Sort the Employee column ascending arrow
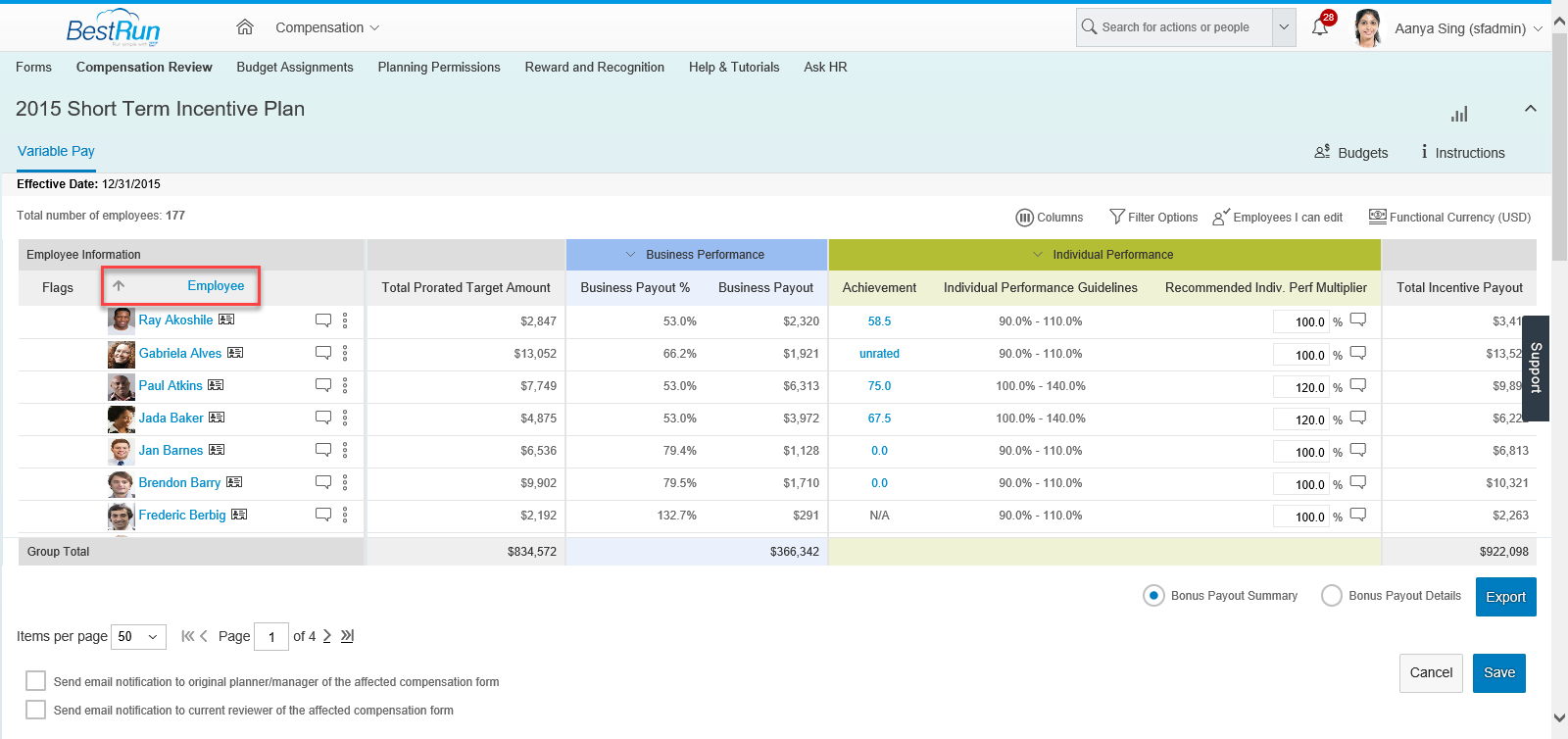Screen dimensions: 1568x739 tap(119, 286)
